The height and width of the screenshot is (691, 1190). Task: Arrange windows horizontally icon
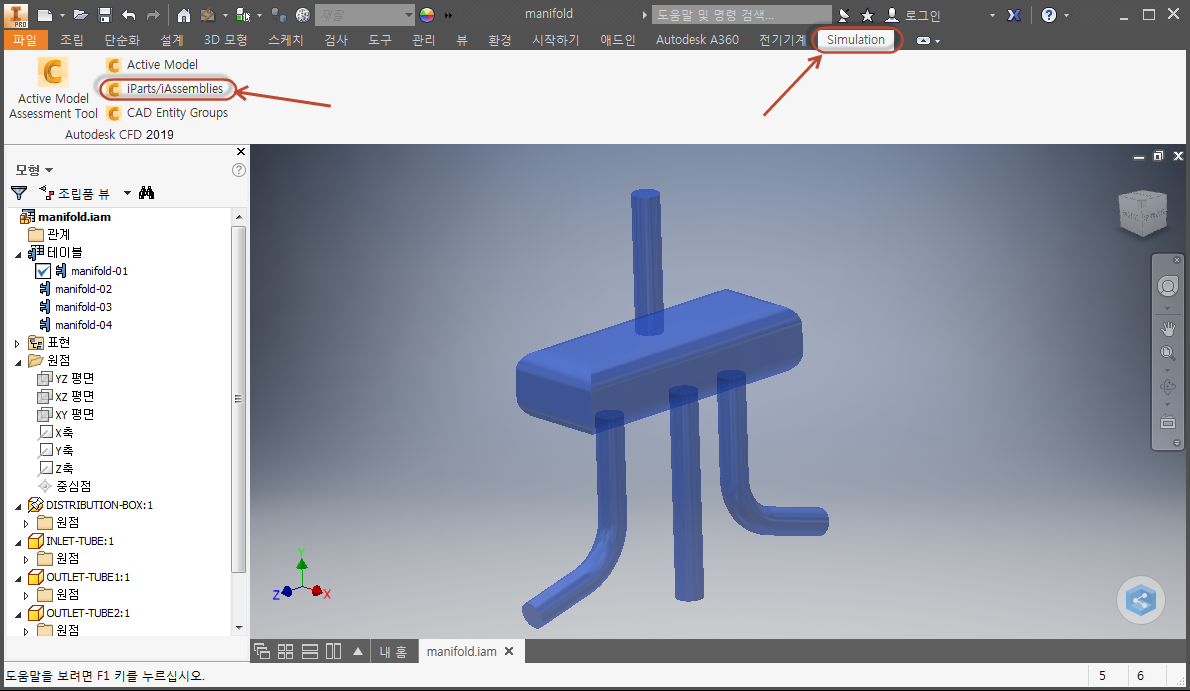310,652
